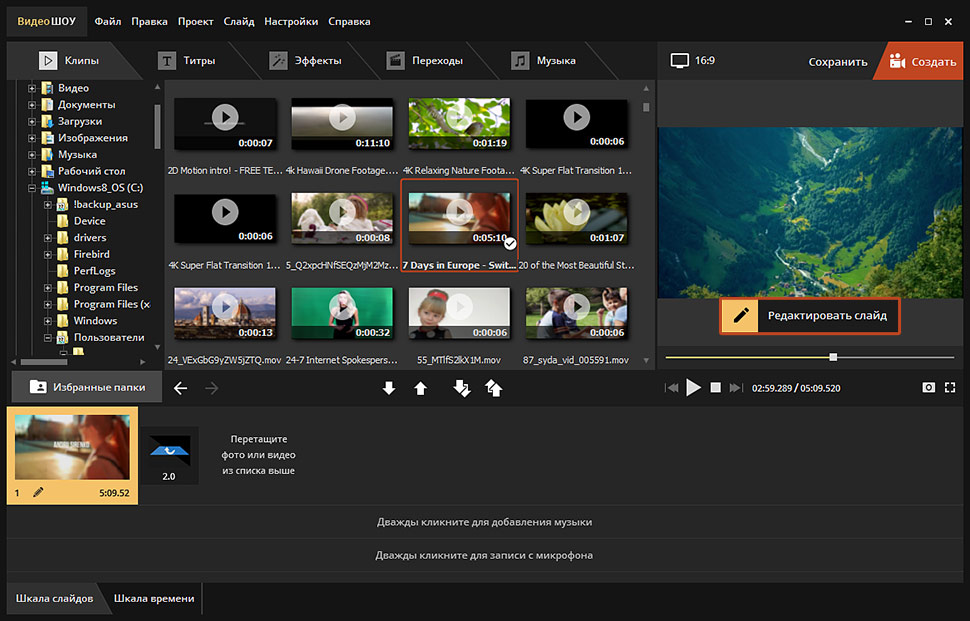Switch to the Переходы tab
The width and height of the screenshot is (970, 621).
424,61
